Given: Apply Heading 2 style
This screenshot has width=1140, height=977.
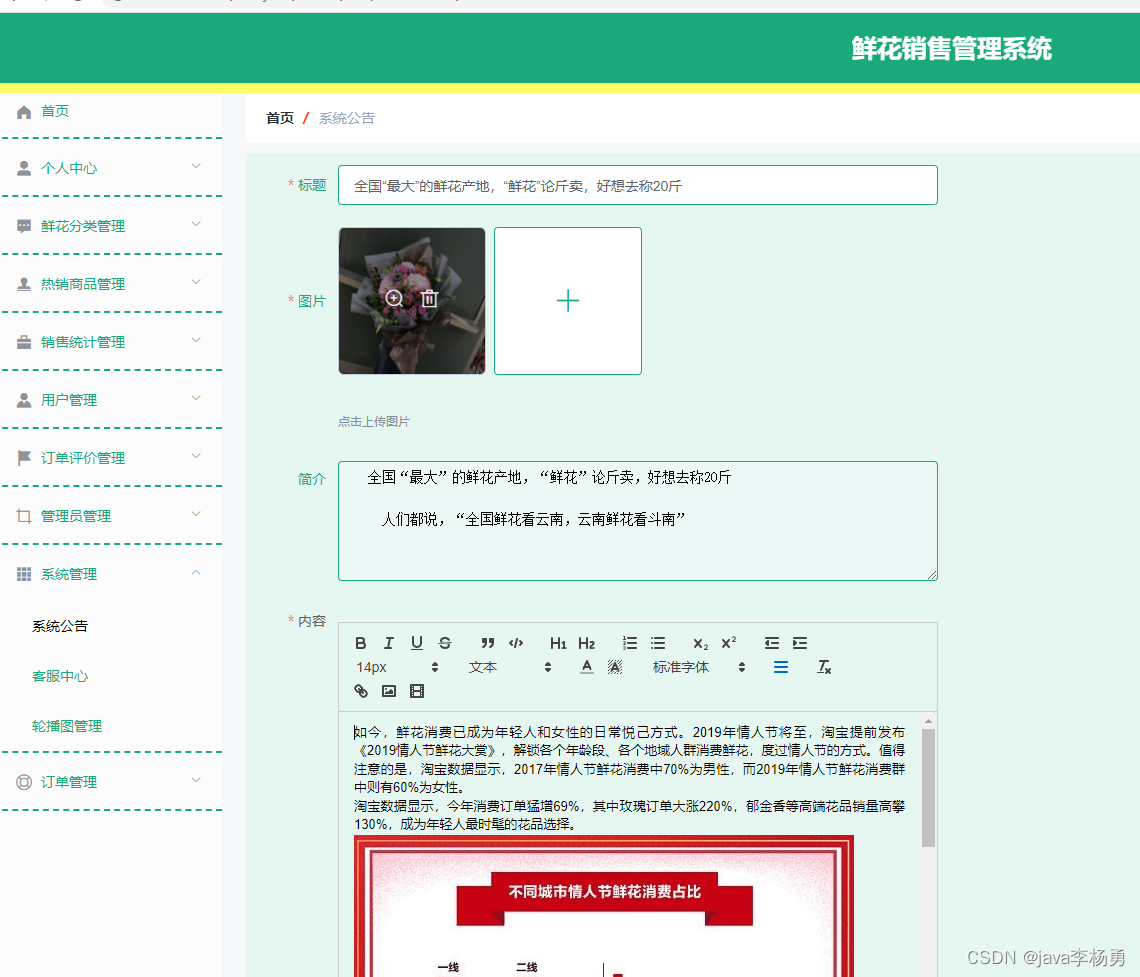Looking at the screenshot, I should click(x=587, y=643).
